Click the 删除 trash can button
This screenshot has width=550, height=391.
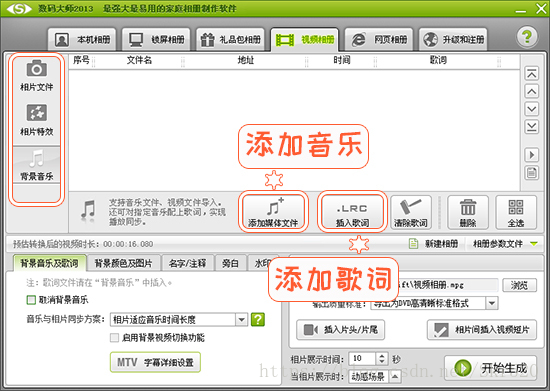coord(468,213)
